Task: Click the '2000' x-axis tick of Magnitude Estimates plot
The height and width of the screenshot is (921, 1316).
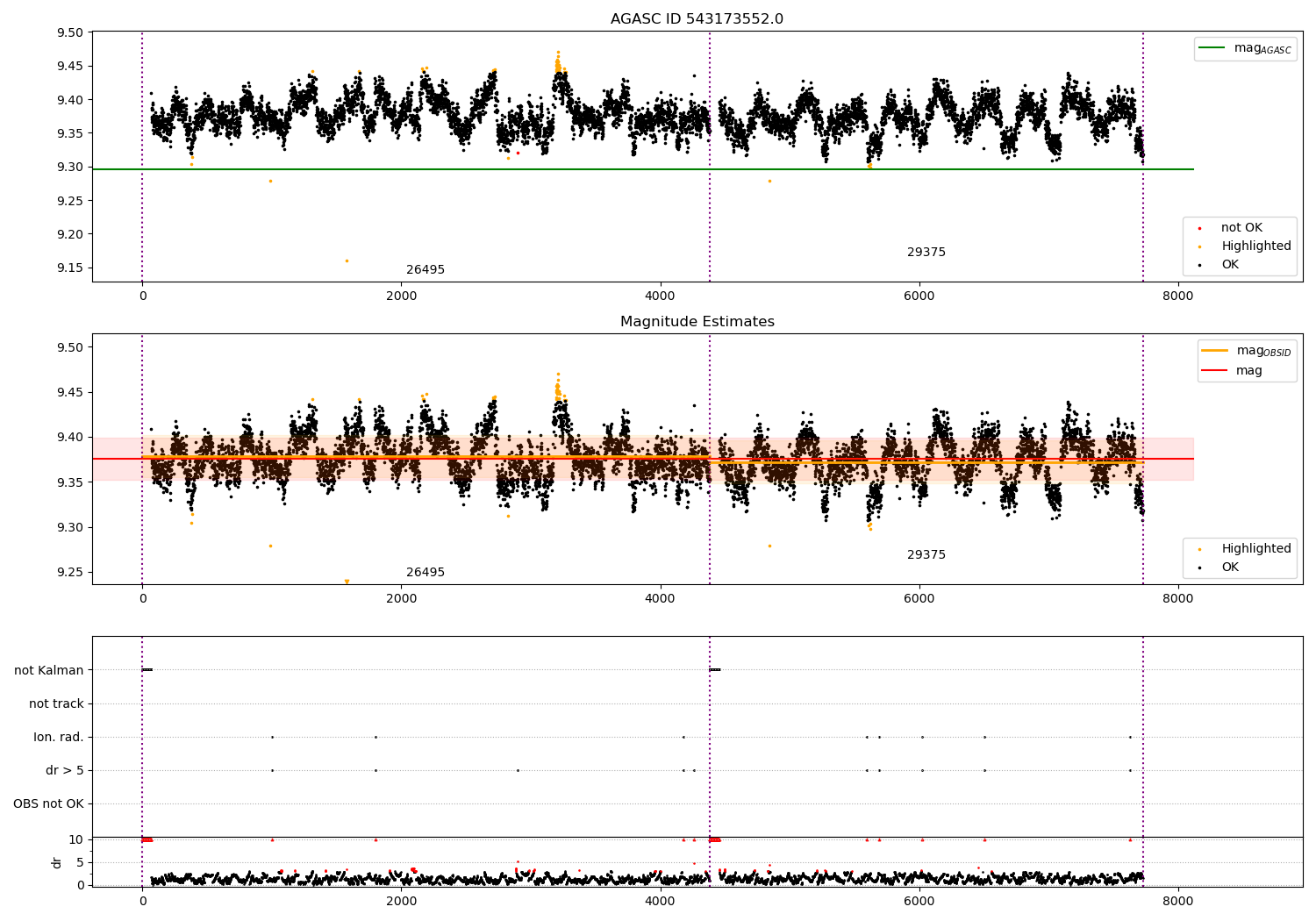Action: click(401, 598)
